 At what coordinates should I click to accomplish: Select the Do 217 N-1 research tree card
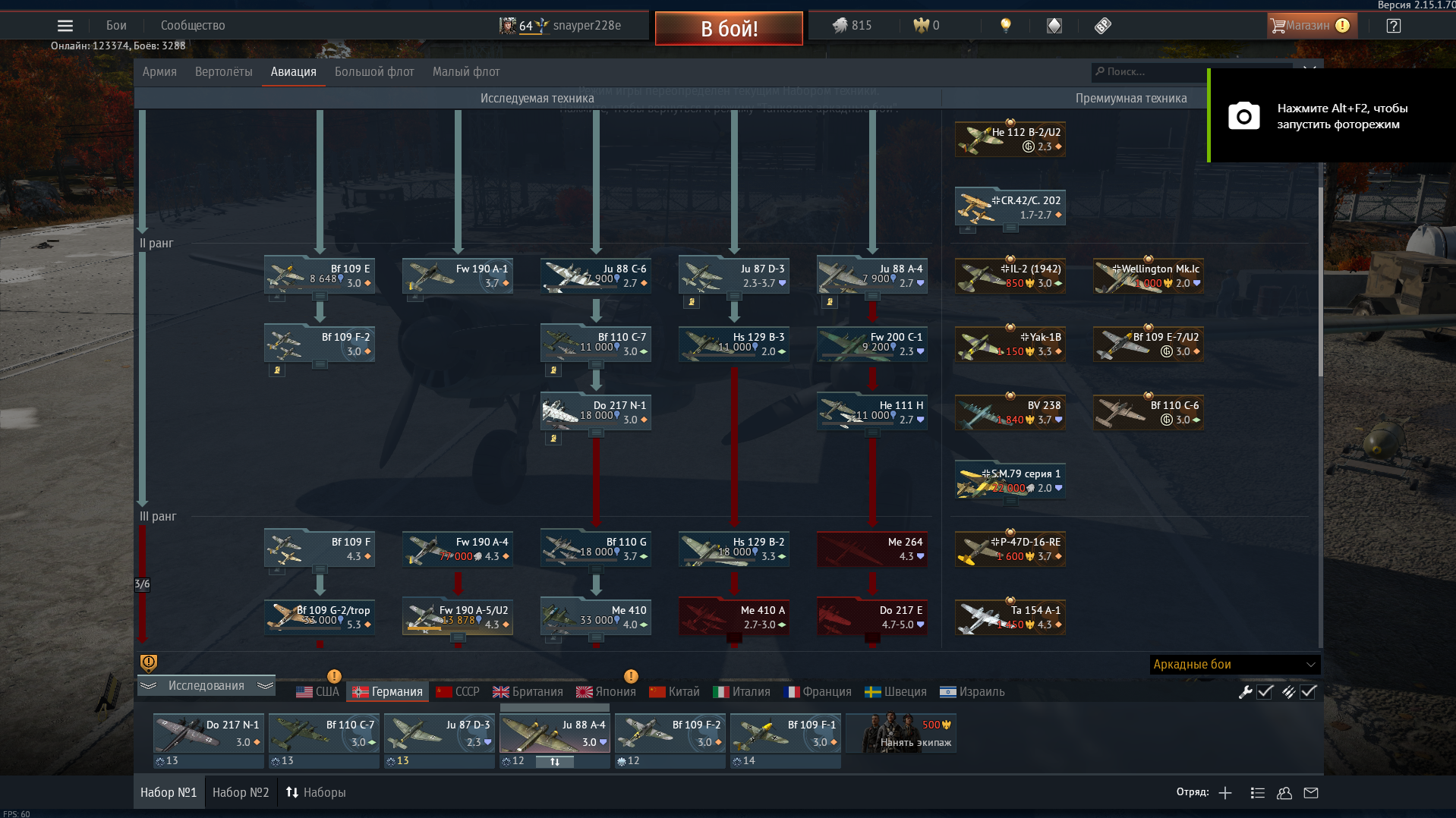pos(596,411)
